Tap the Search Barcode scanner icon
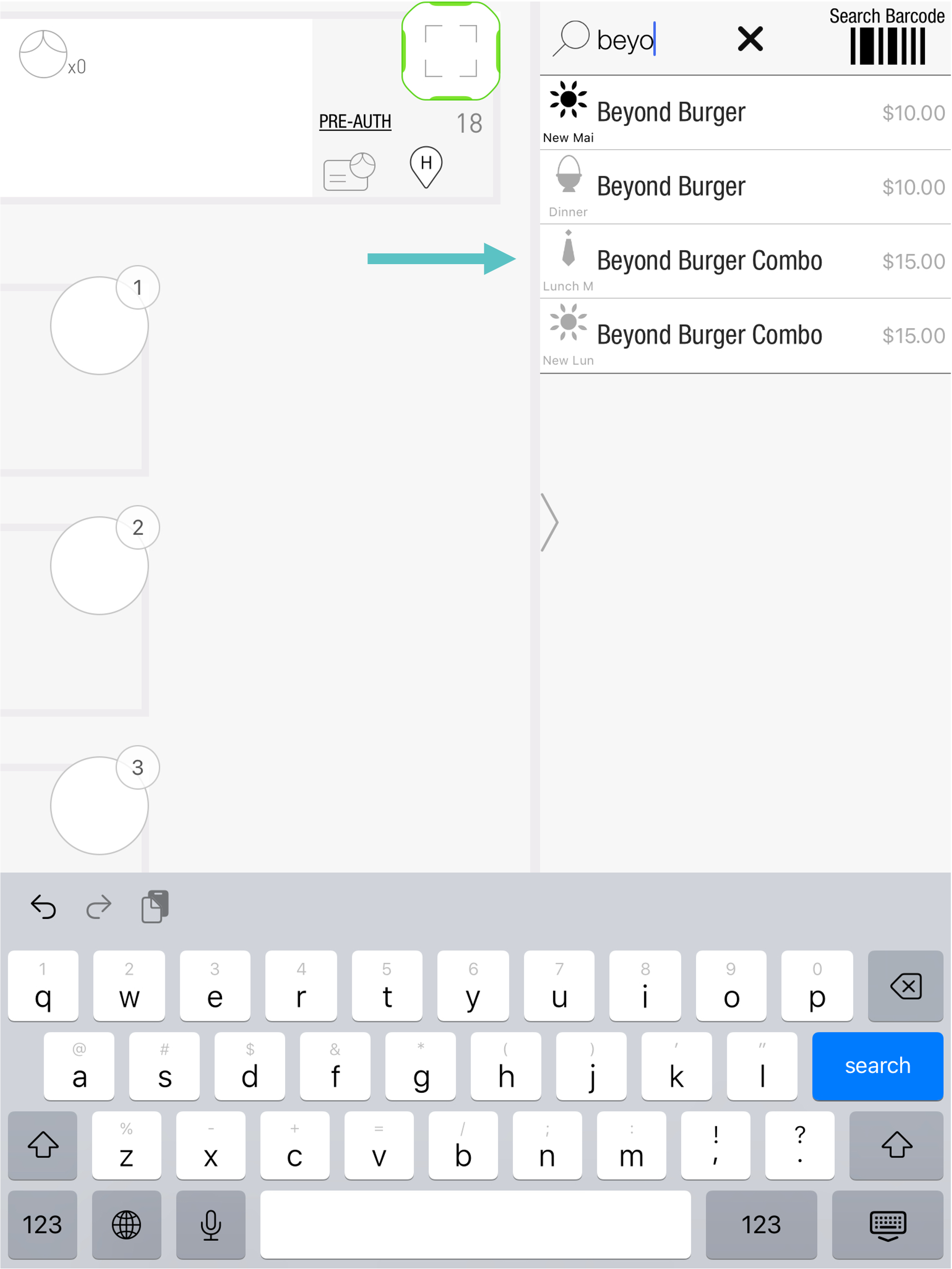Image resolution: width=952 pixels, height=1269 pixels. click(x=886, y=46)
